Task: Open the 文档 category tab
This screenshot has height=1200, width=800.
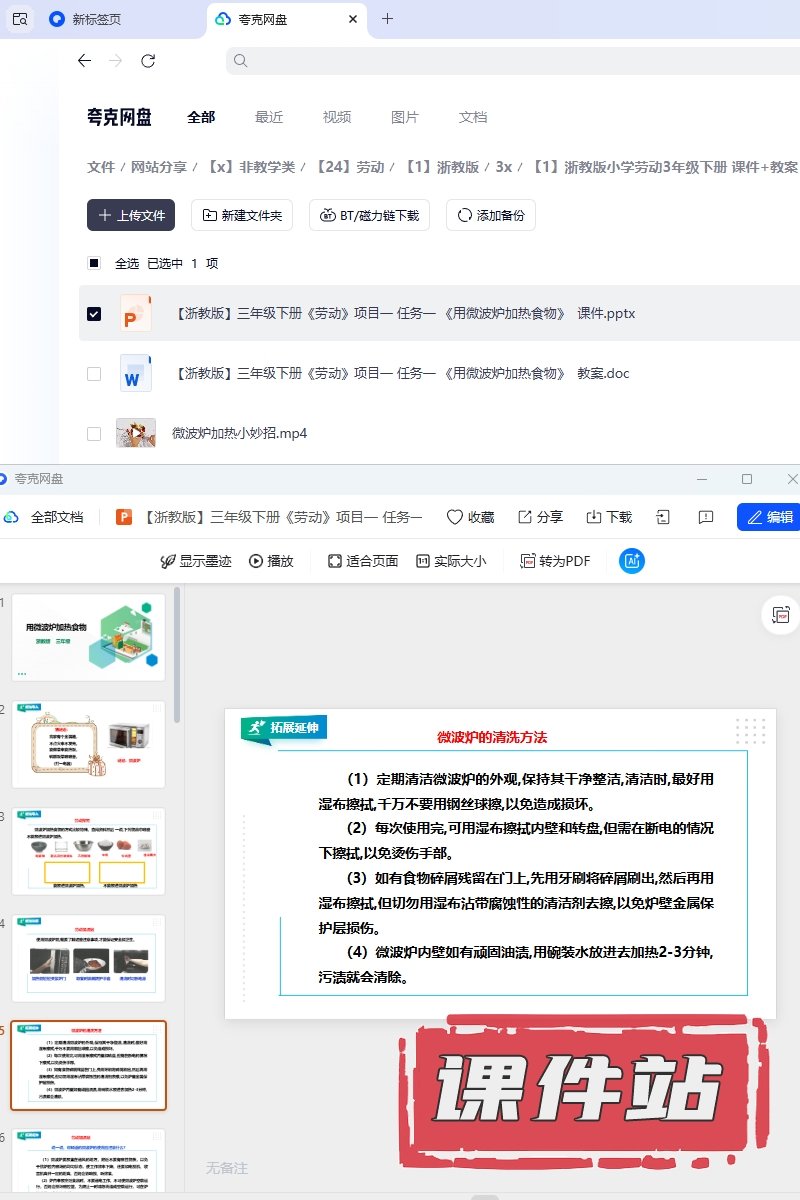Action: point(473,117)
